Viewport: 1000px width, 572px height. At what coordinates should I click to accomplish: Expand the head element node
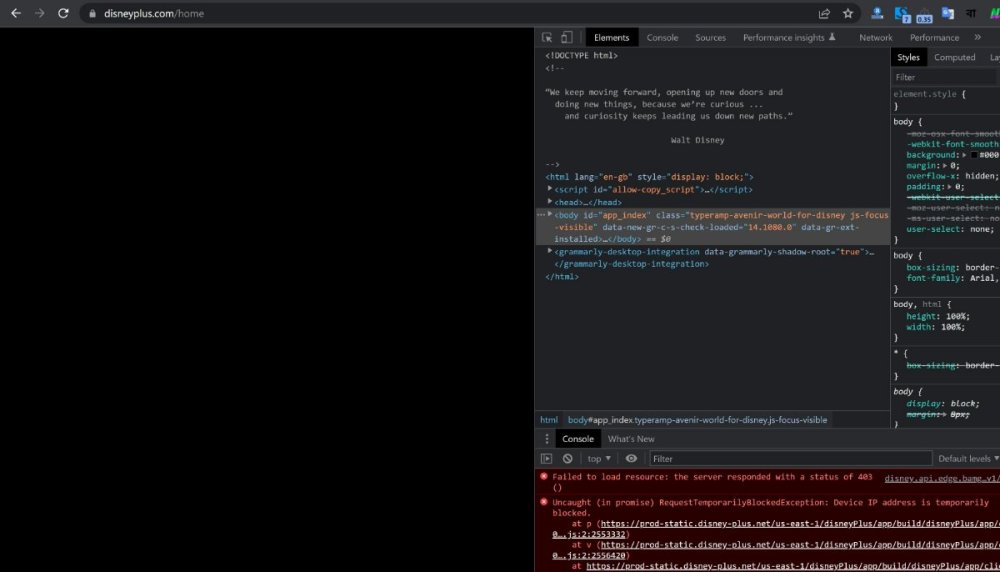pyautogui.click(x=550, y=202)
